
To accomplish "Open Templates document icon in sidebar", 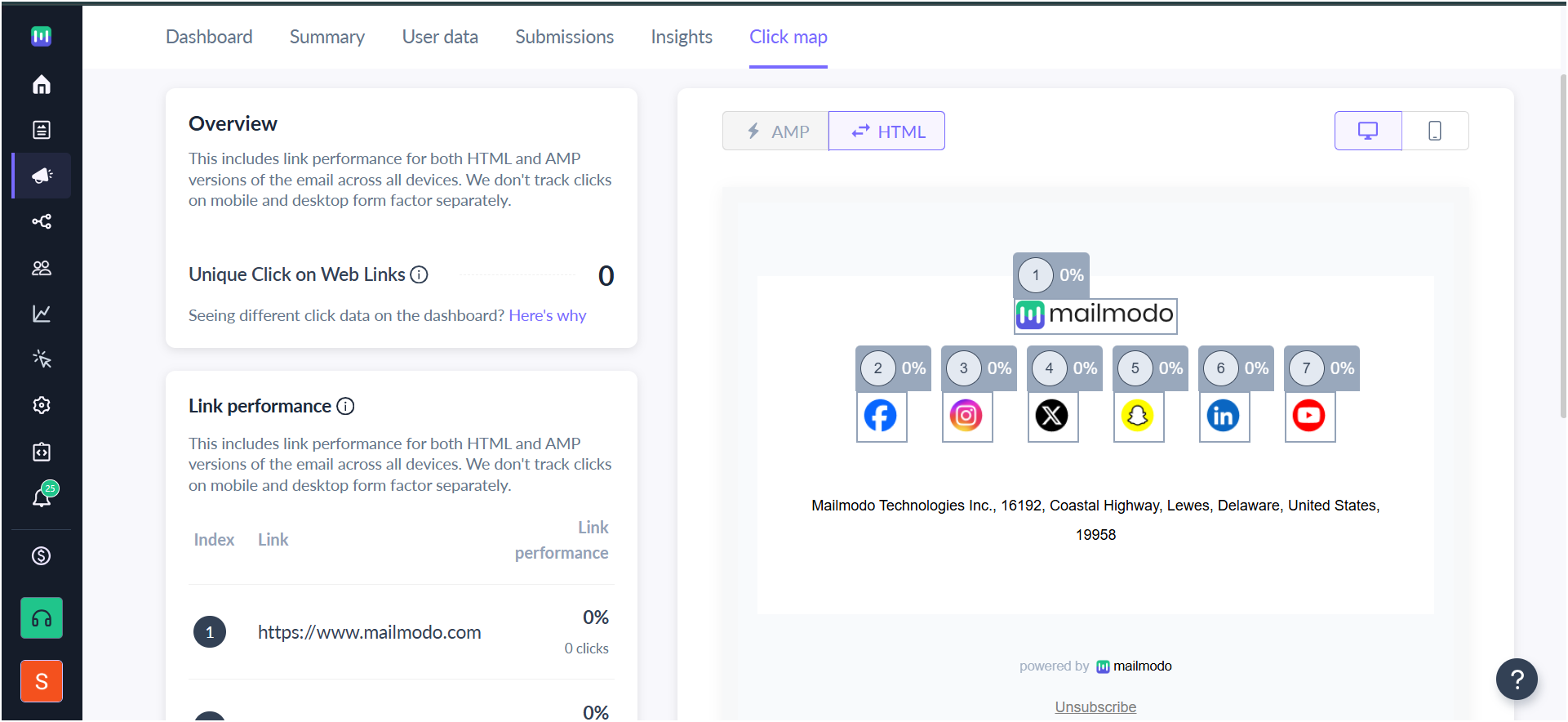I will tap(41, 130).
